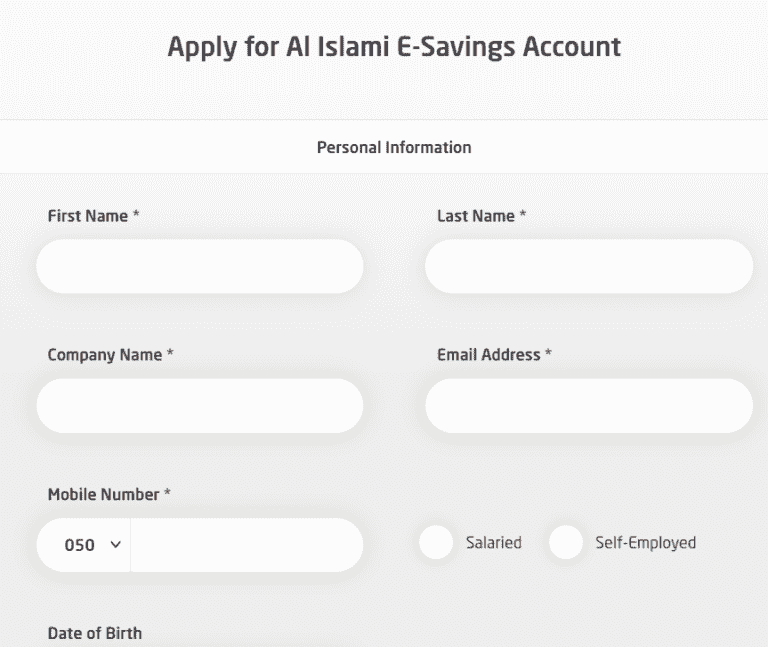The width and height of the screenshot is (768, 647).
Task: Click the Apply for Al Islami heading
Action: [x=394, y=48]
